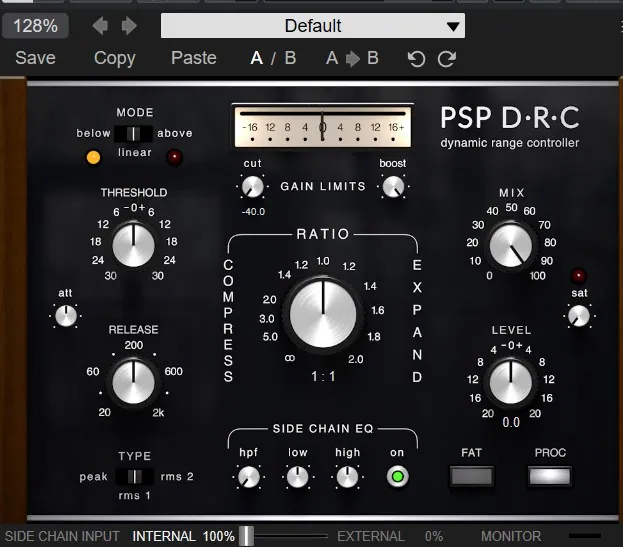This screenshot has width=623, height=547.
Task: Toggle the PROC button
Action: [x=549, y=476]
